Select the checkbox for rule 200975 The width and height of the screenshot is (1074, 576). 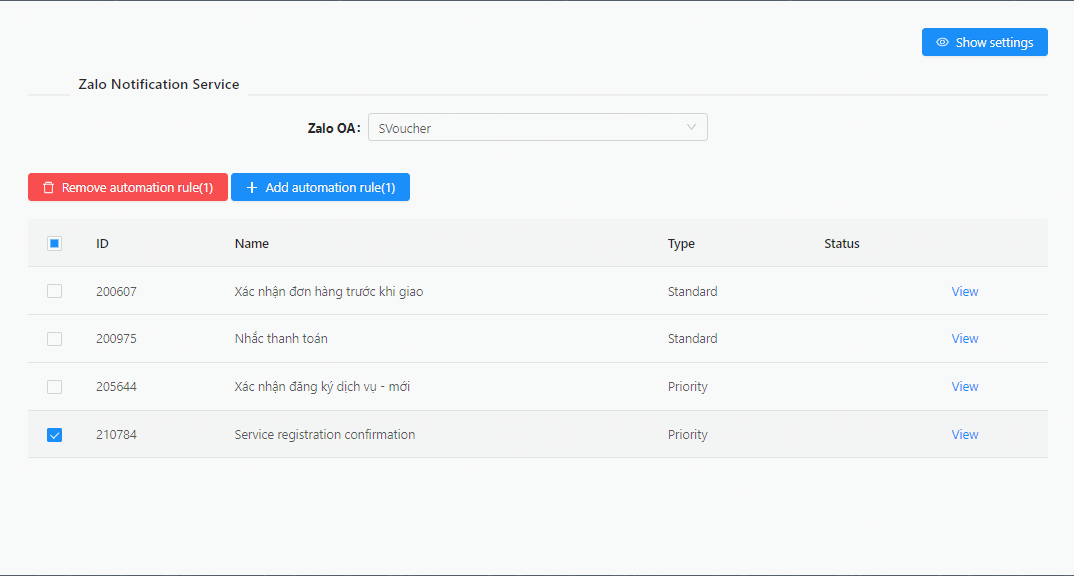pyautogui.click(x=55, y=339)
